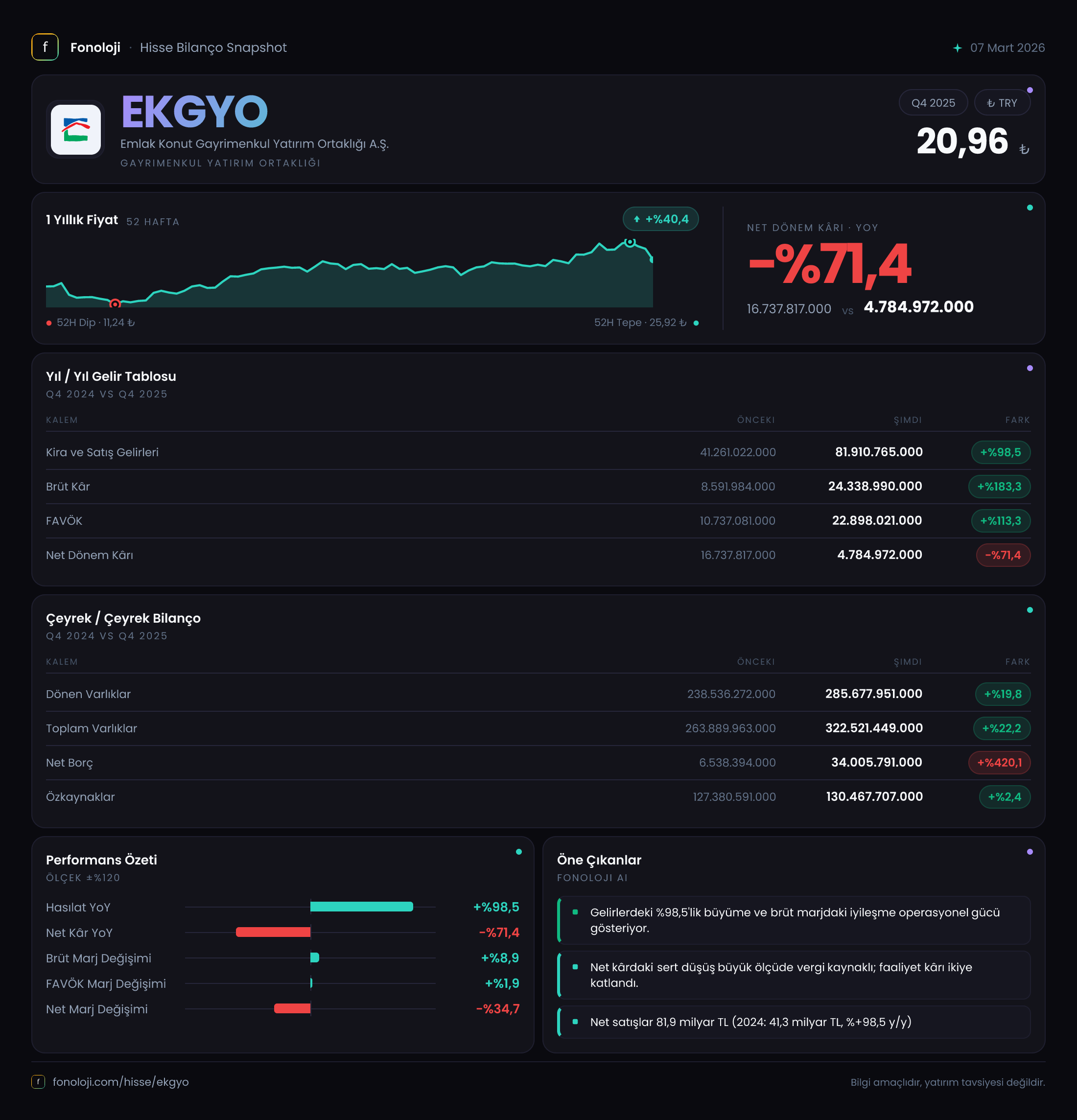Click the +%40,4 yearly change badge

(660, 219)
